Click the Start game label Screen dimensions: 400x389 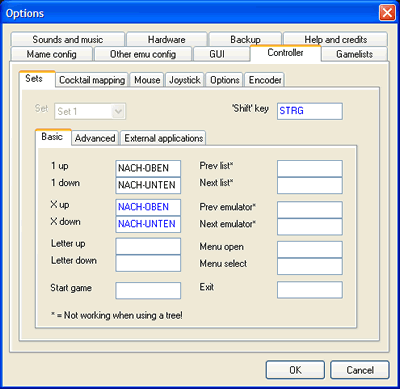pos(71,288)
